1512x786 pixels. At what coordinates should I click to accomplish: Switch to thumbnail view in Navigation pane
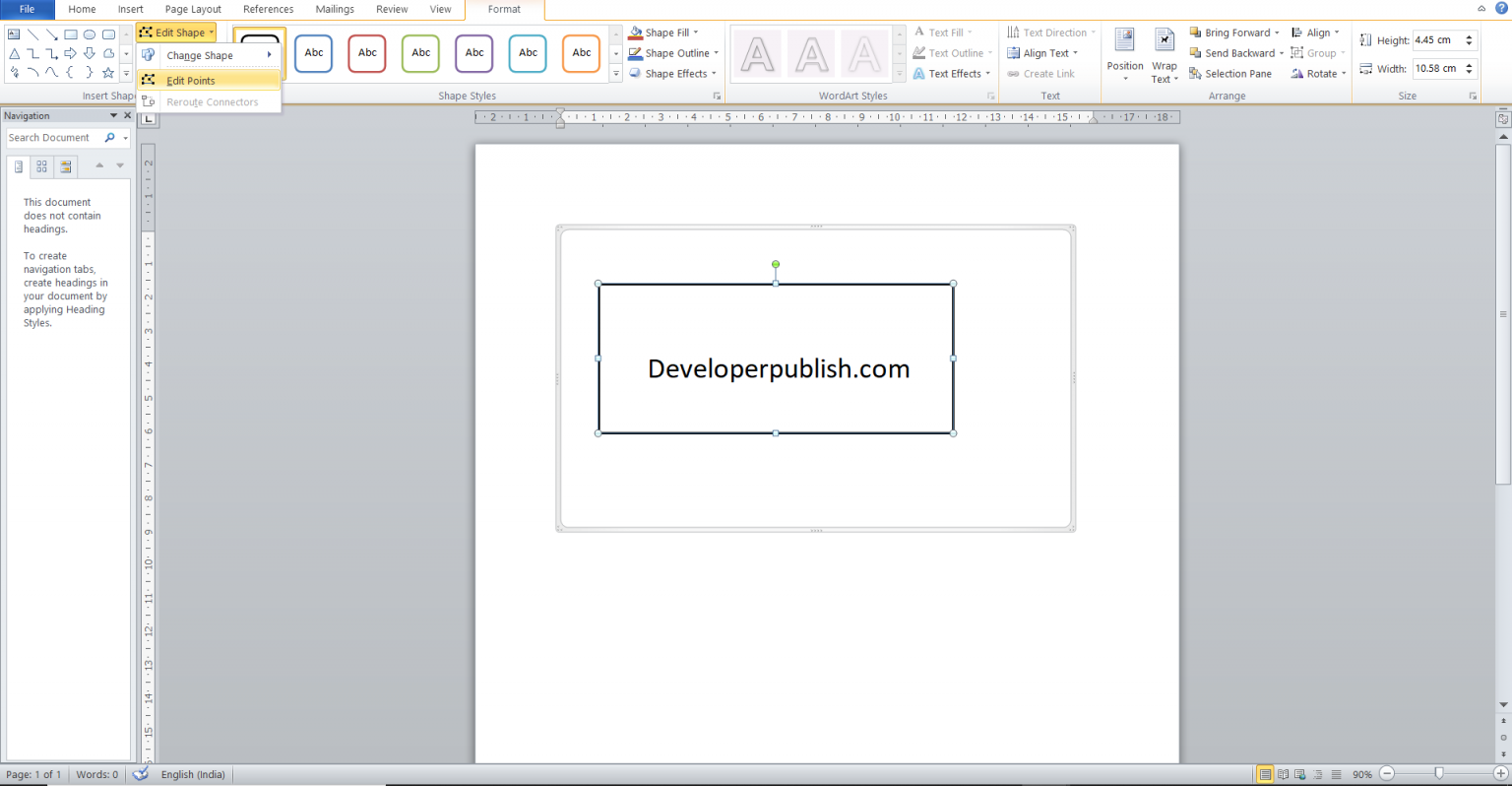41,165
